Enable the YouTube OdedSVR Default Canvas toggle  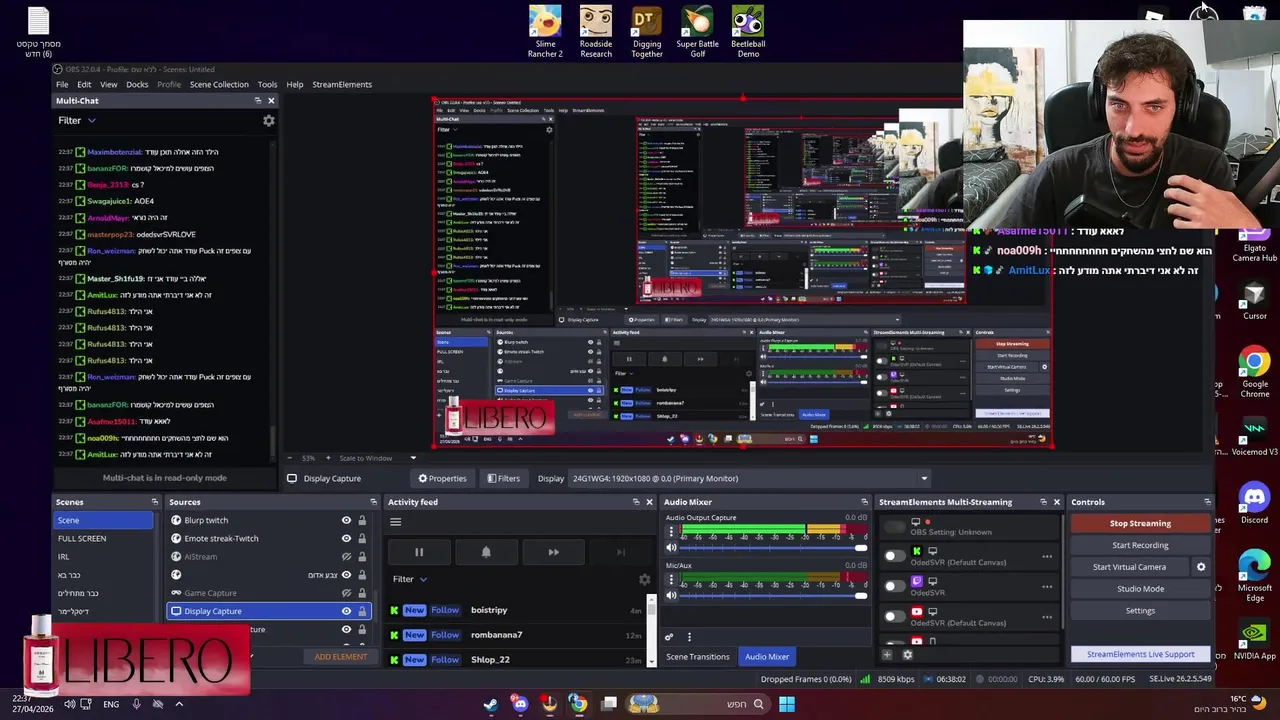[894, 616]
